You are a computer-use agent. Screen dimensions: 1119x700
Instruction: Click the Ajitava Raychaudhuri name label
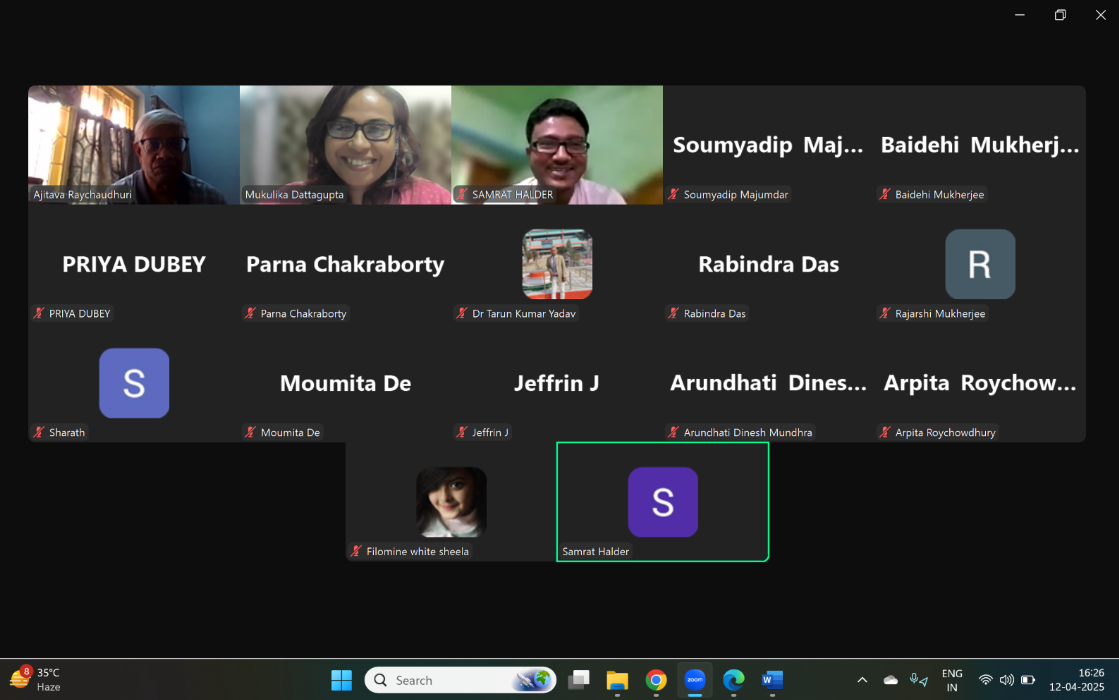tap(83, 194)
